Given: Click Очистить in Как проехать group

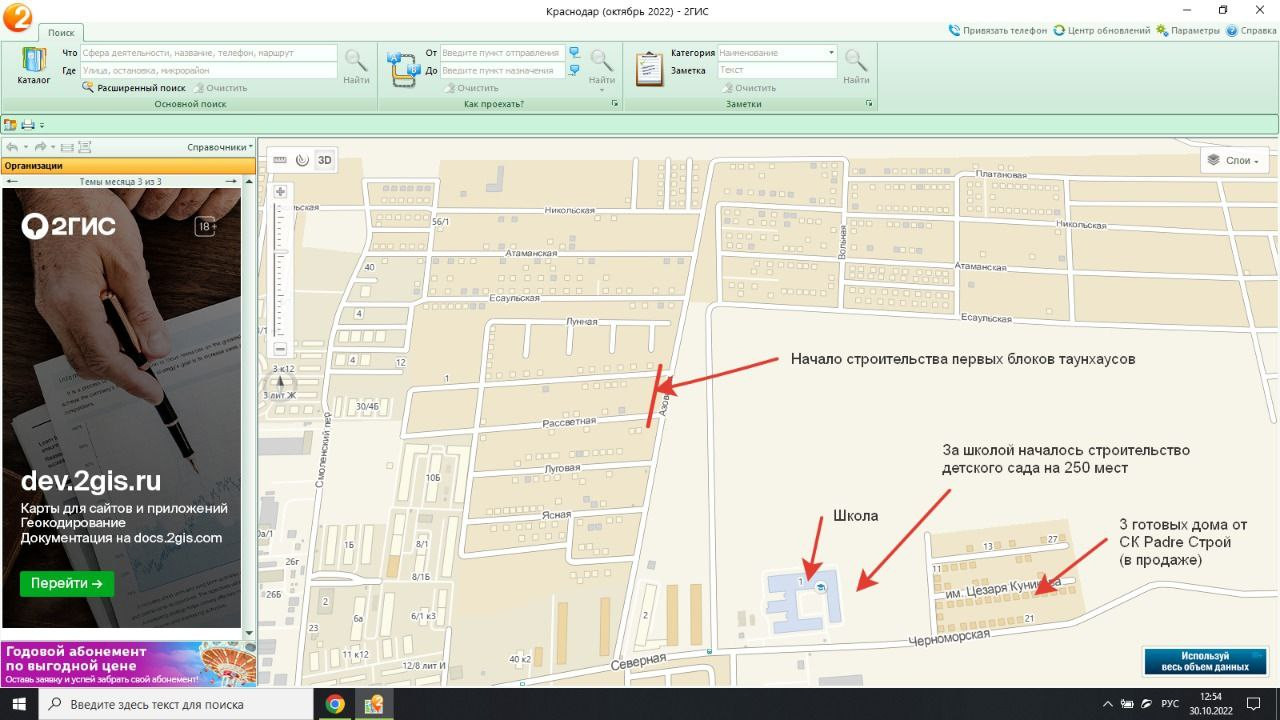Looking at the screenshot, I should pos(470,88).
